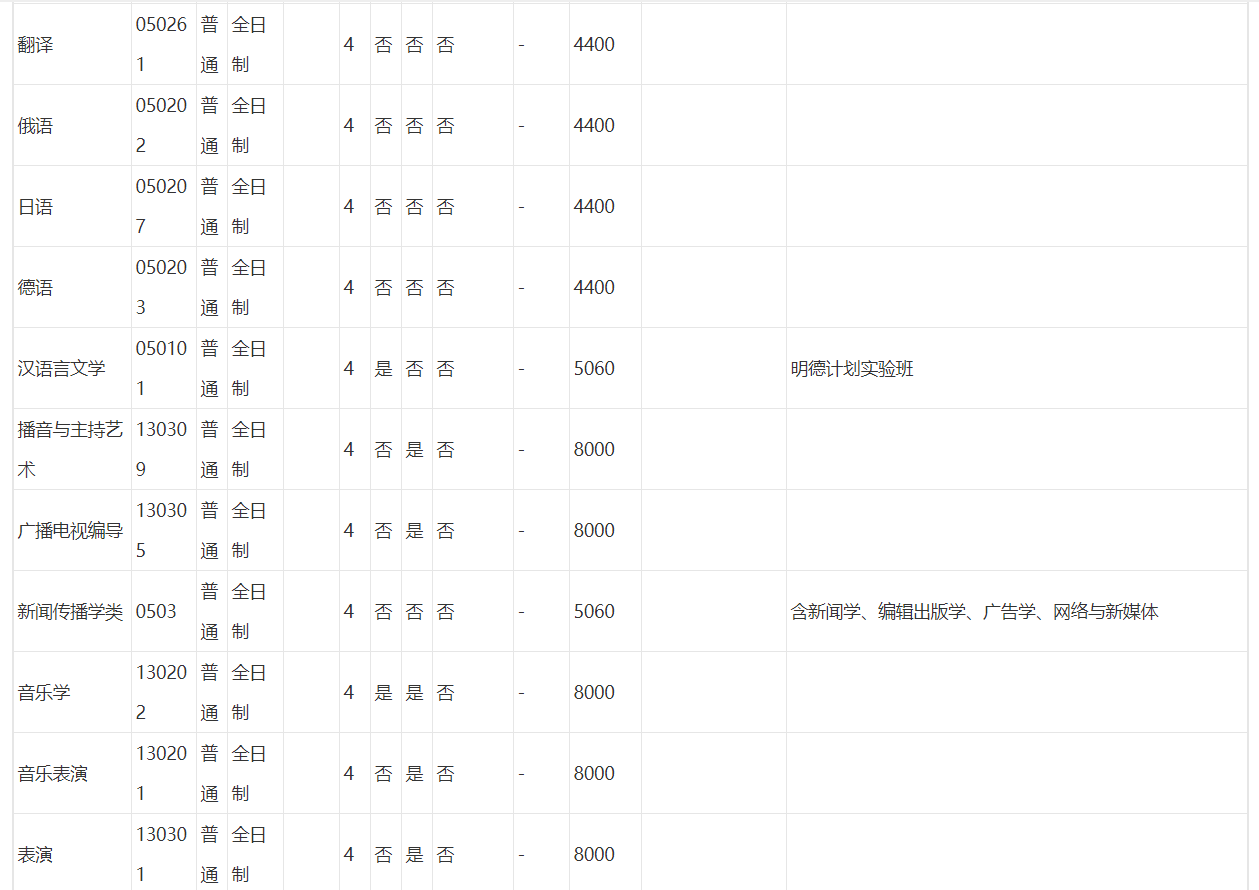Image resolution: width=1259 pixels, height=890 pixels.
Task: Select the 广播电视编导 major cell
Action: tap(70, 531)
